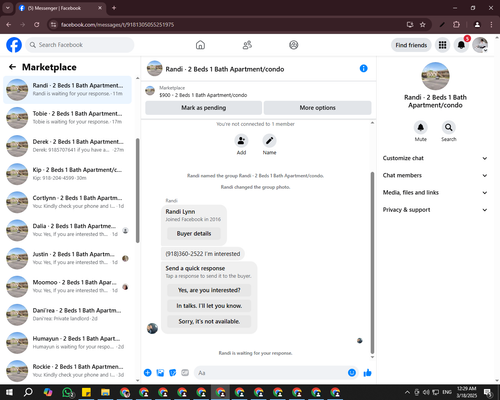The image size is (500, 400).
Task: Open the Facebook logo home link
Action: 14,45
